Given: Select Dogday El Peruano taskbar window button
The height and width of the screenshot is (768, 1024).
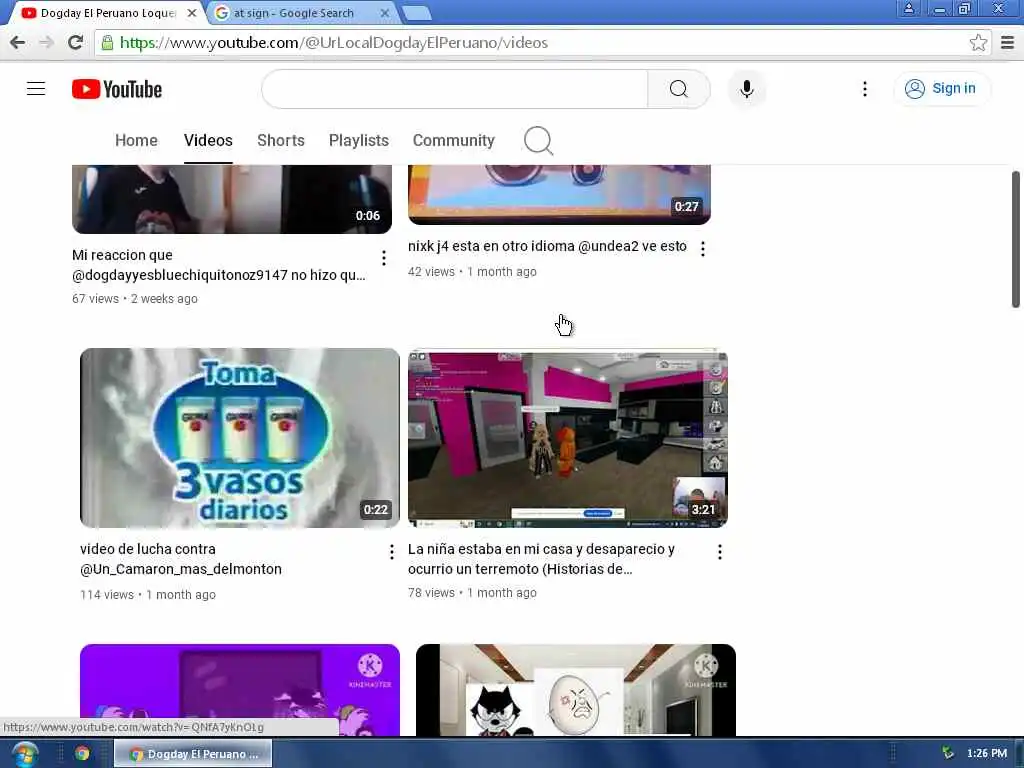Looking at the screenshot, I should [x=193, y=754].
